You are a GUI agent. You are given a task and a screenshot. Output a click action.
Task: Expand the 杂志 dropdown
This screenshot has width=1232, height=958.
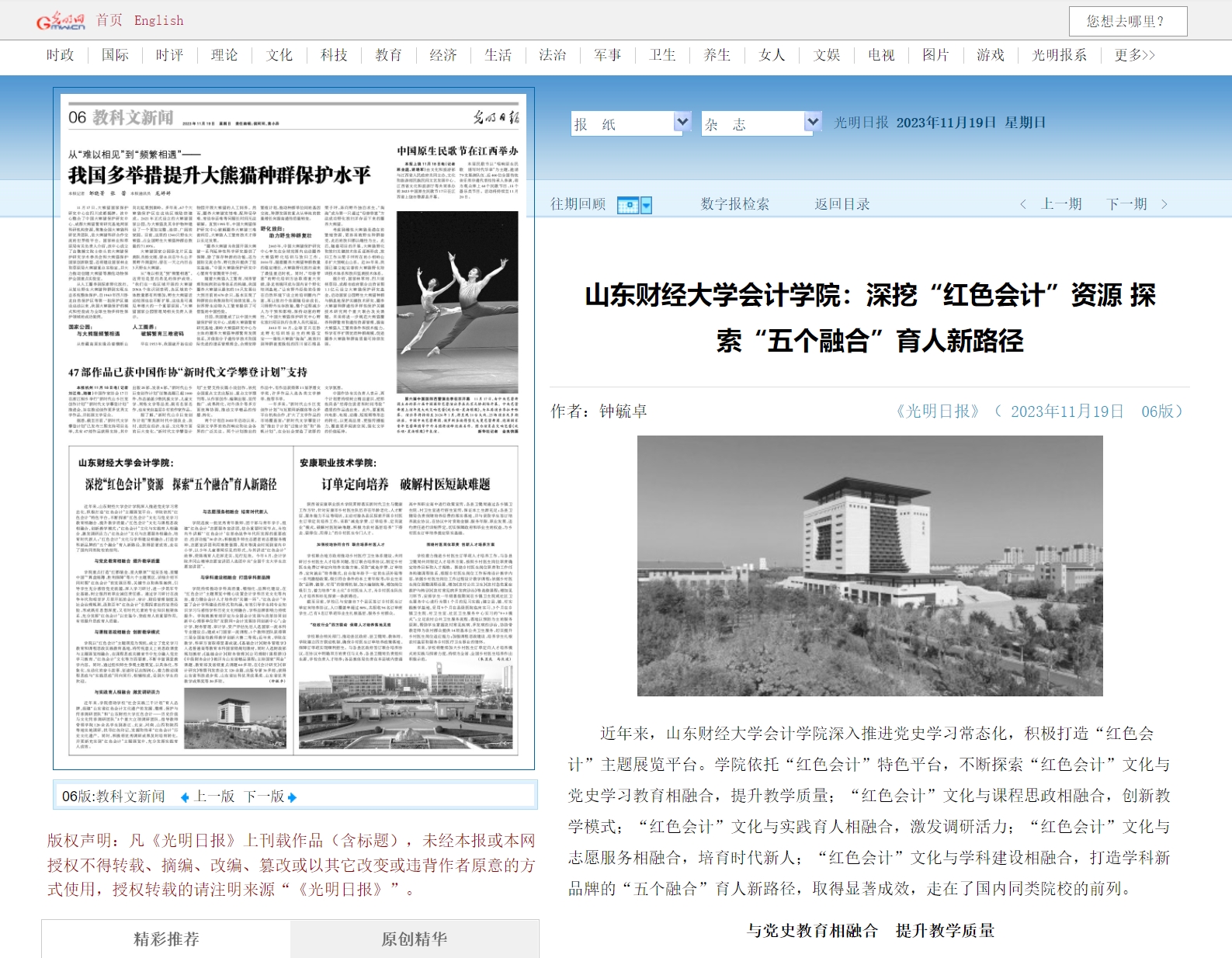[812, 122]
